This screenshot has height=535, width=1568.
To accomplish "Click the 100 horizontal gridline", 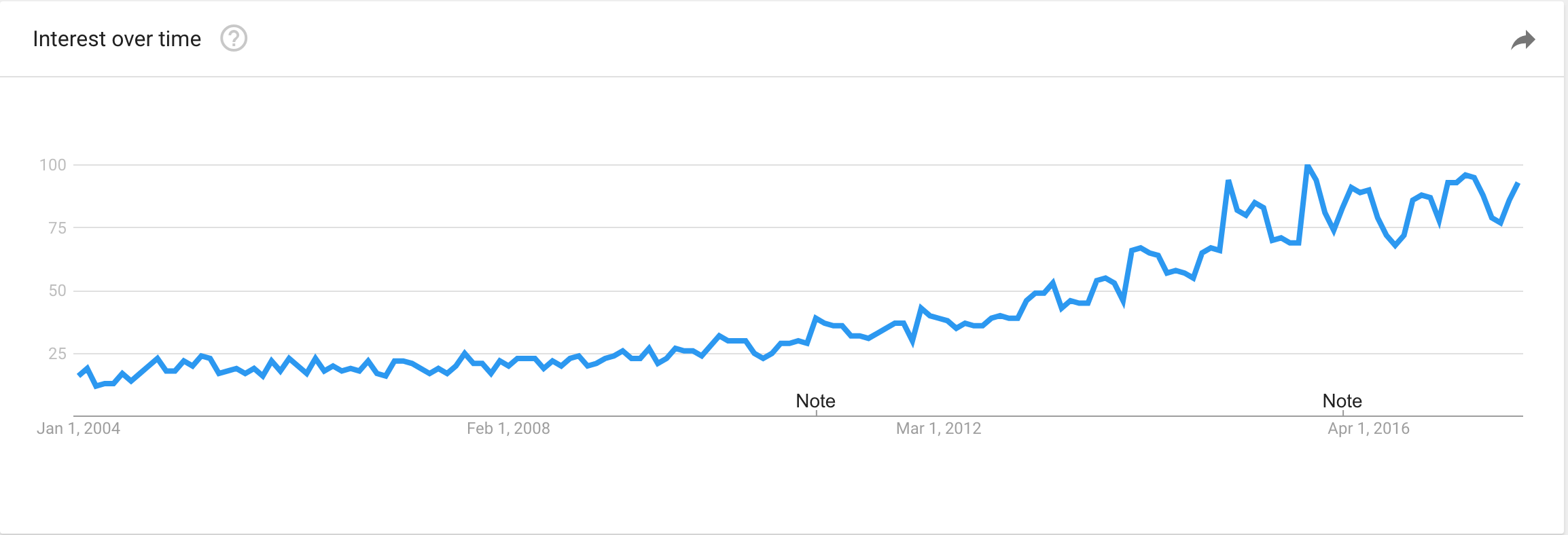I will point(798,165).
